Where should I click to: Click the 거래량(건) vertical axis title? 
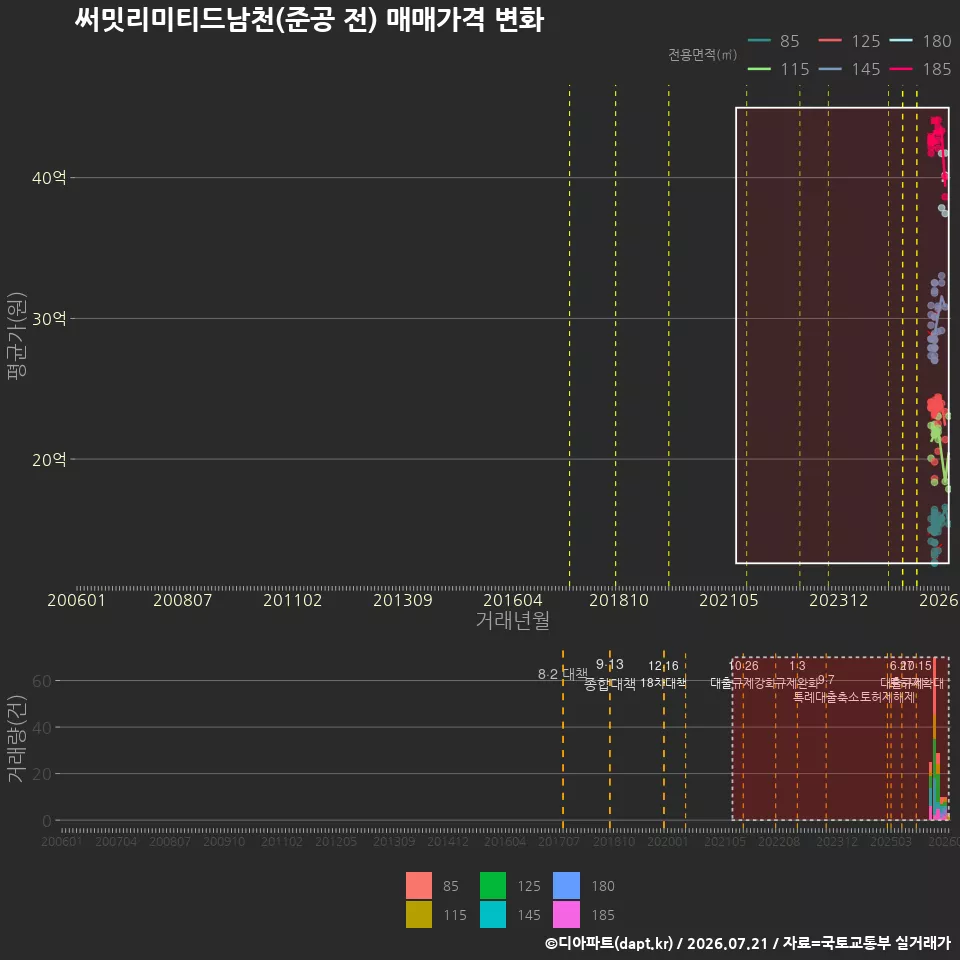(17, 738)
